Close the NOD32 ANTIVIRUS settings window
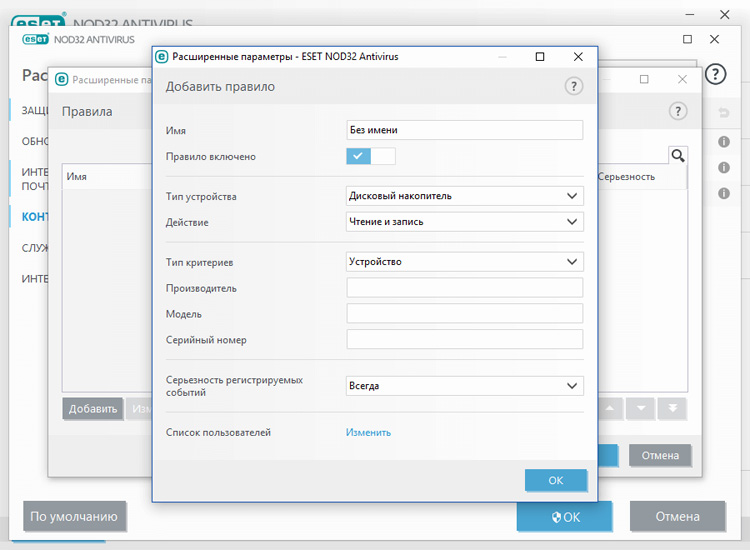The image size is (750, 550). point(715,39)
